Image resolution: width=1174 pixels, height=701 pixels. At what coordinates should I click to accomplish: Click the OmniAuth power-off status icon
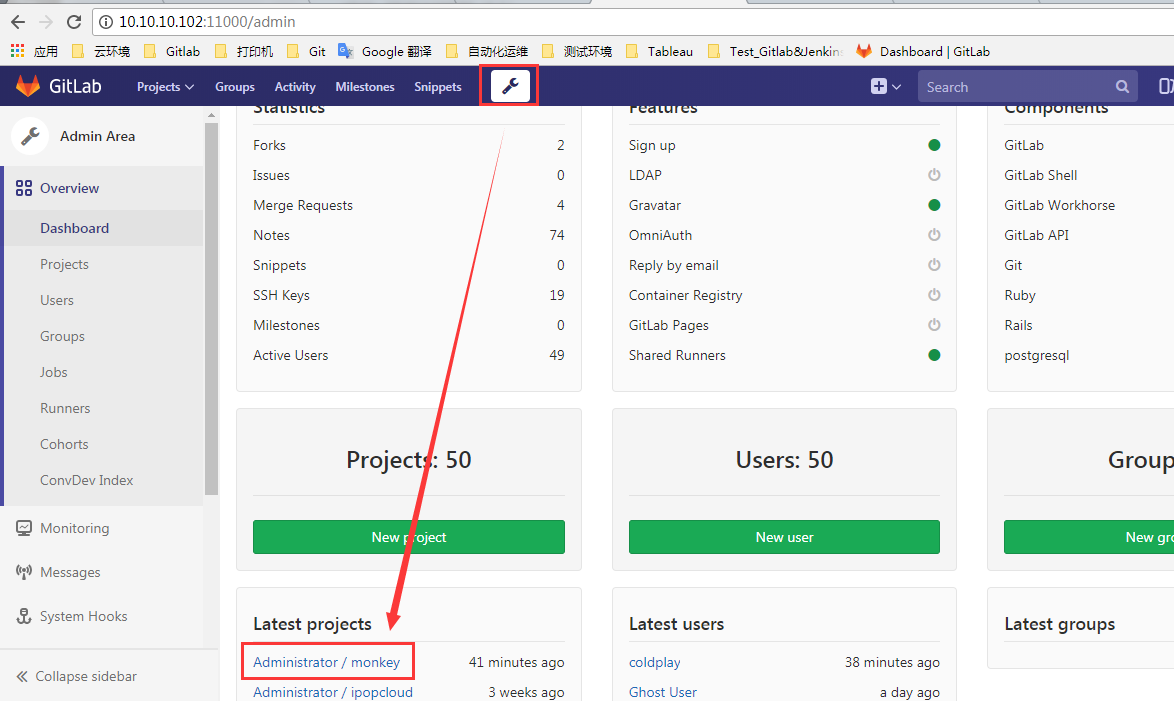[x=934, y=234]
